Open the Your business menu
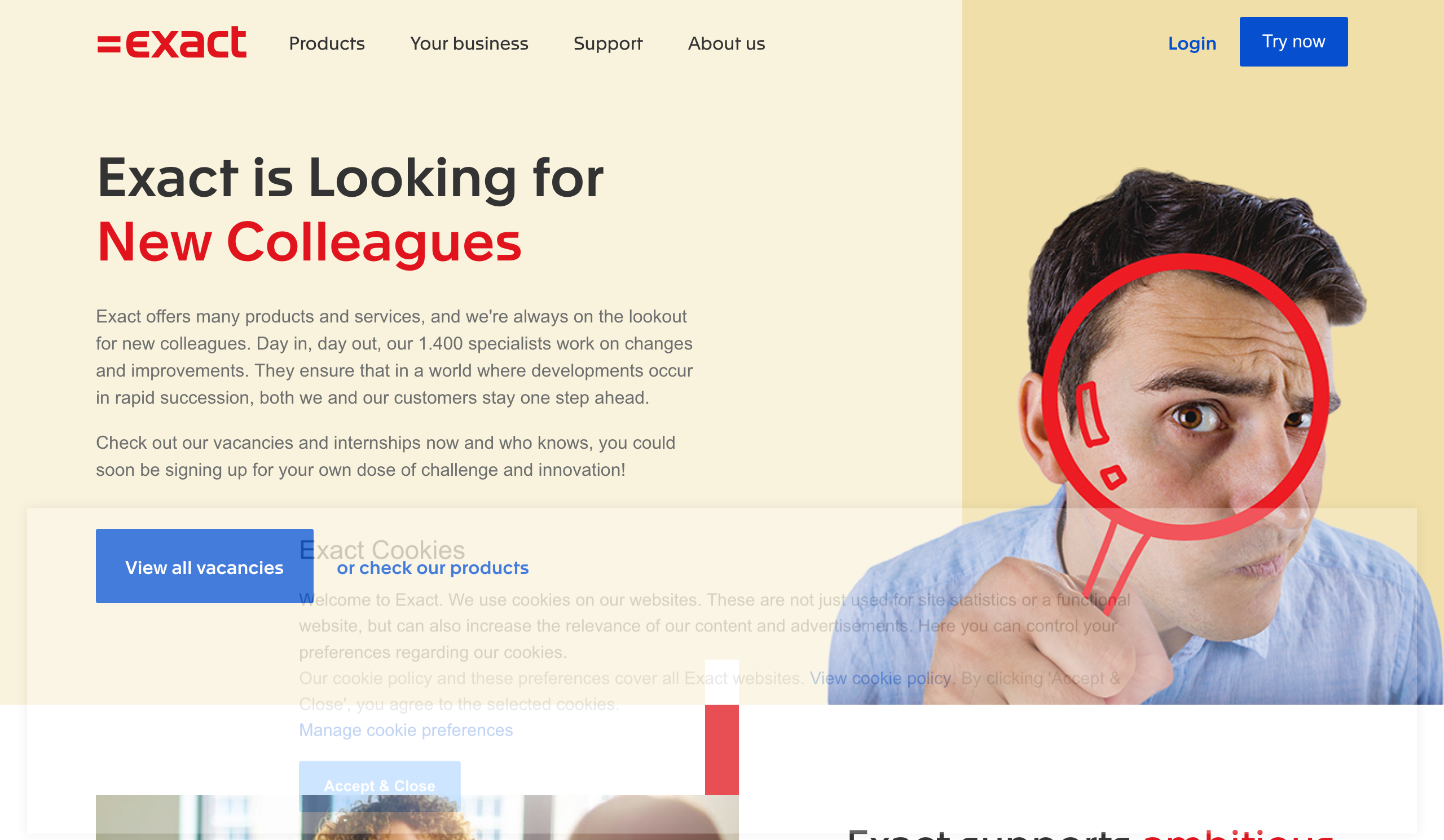 click(x=469, y=43)
